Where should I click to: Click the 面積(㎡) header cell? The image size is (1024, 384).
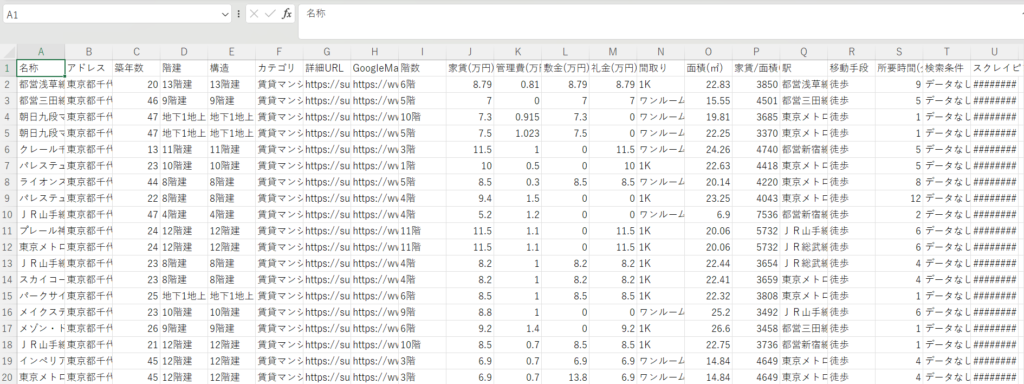(x=709, y=68)
